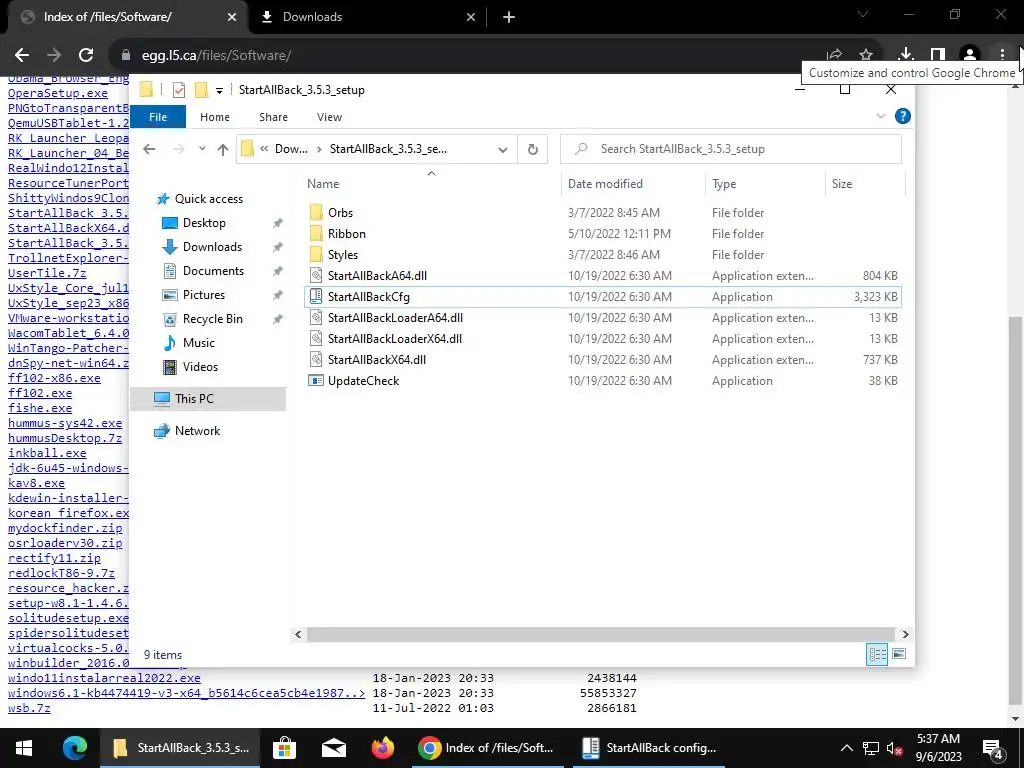Select StartAllBackX64.dll file
Image resolution: width=1024 pixels, height=768 pixels.
point(376,359)
